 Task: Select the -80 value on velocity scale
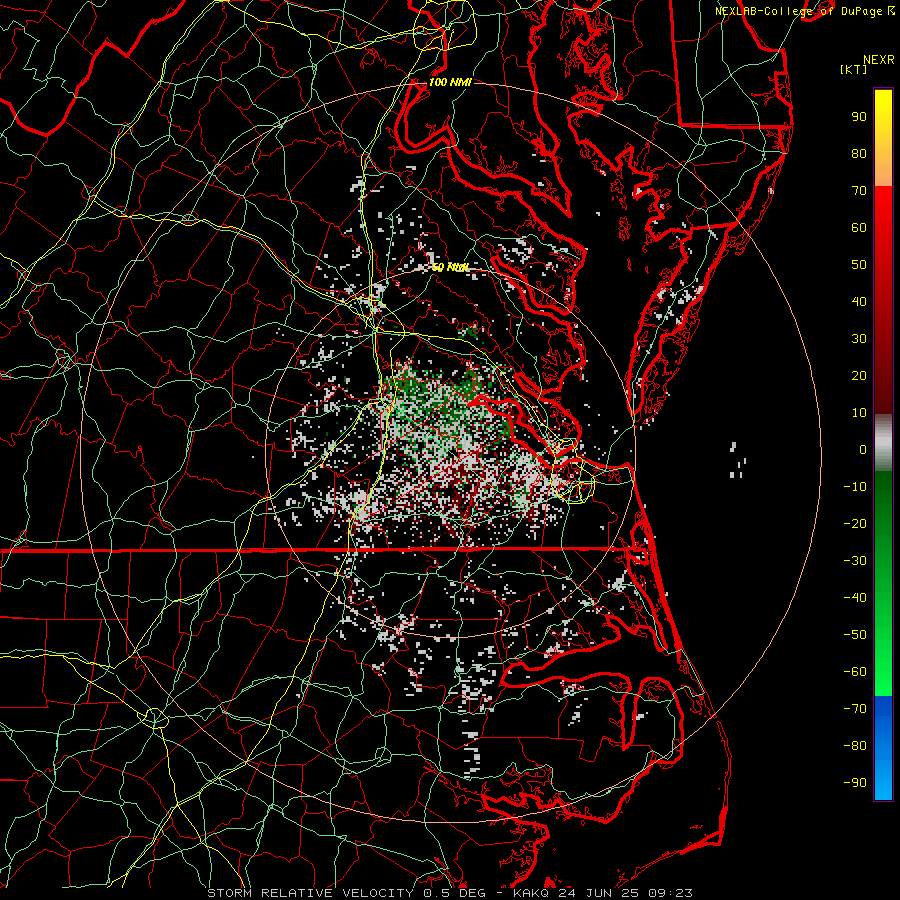[x=855, y=746]
